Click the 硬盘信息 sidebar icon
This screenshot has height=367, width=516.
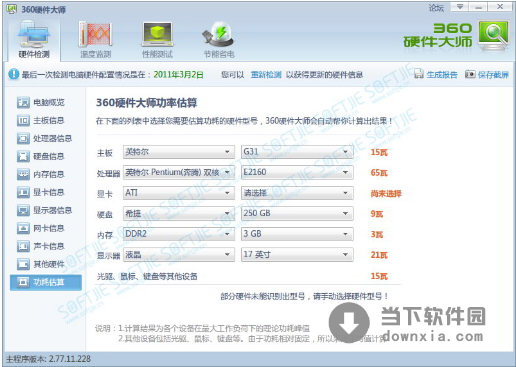[x=23, y=156]
